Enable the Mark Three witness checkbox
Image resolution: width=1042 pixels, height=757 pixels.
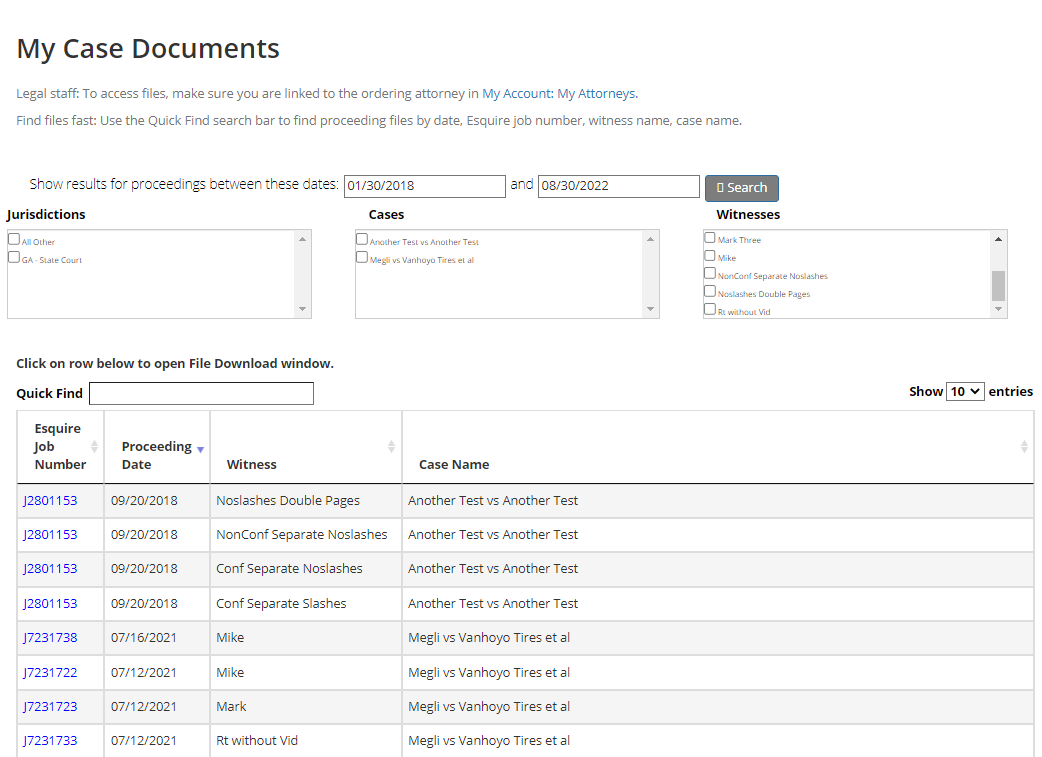point(710,238)
